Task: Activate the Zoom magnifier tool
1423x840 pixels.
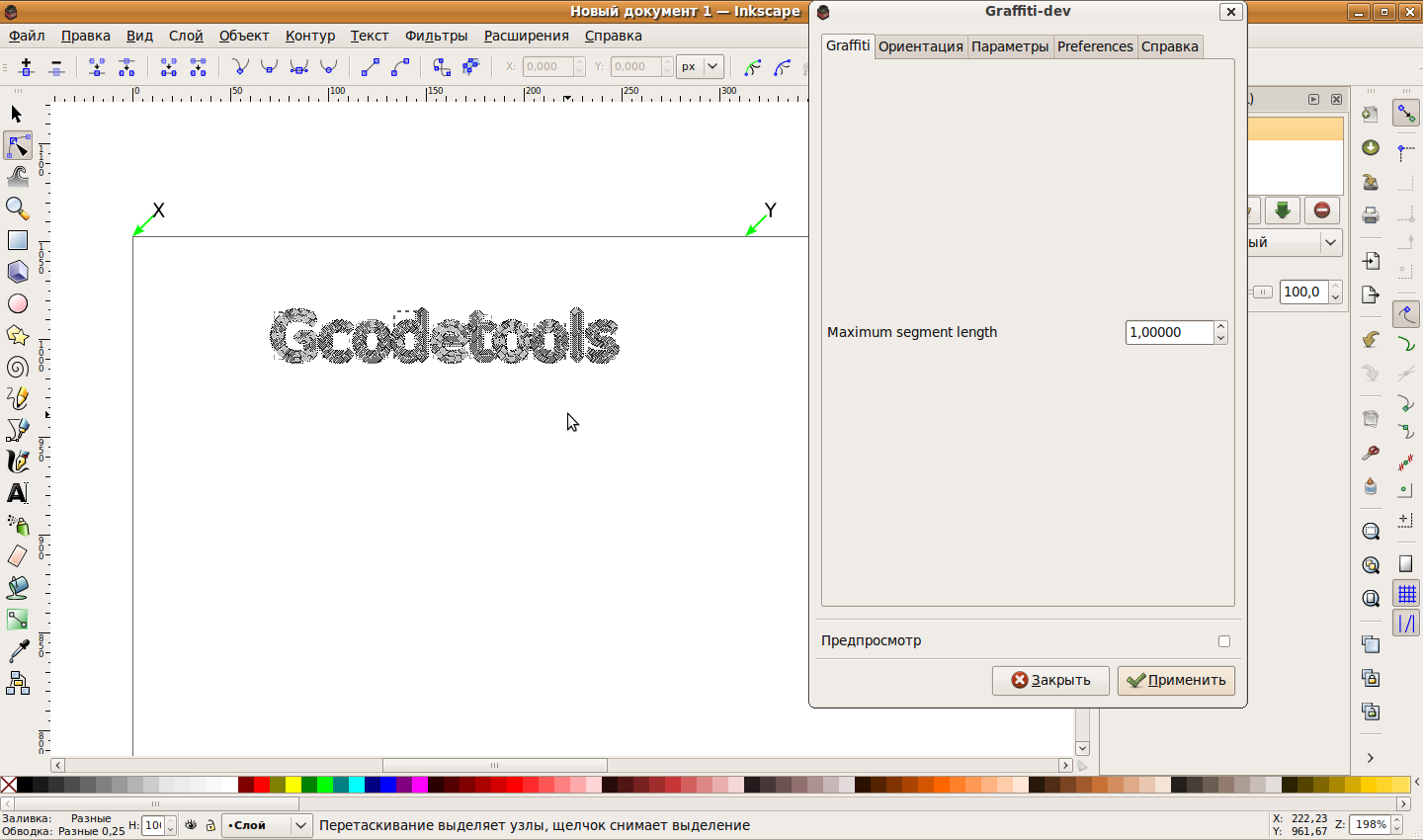Action: pyautogui.click(x=17, y=210)
